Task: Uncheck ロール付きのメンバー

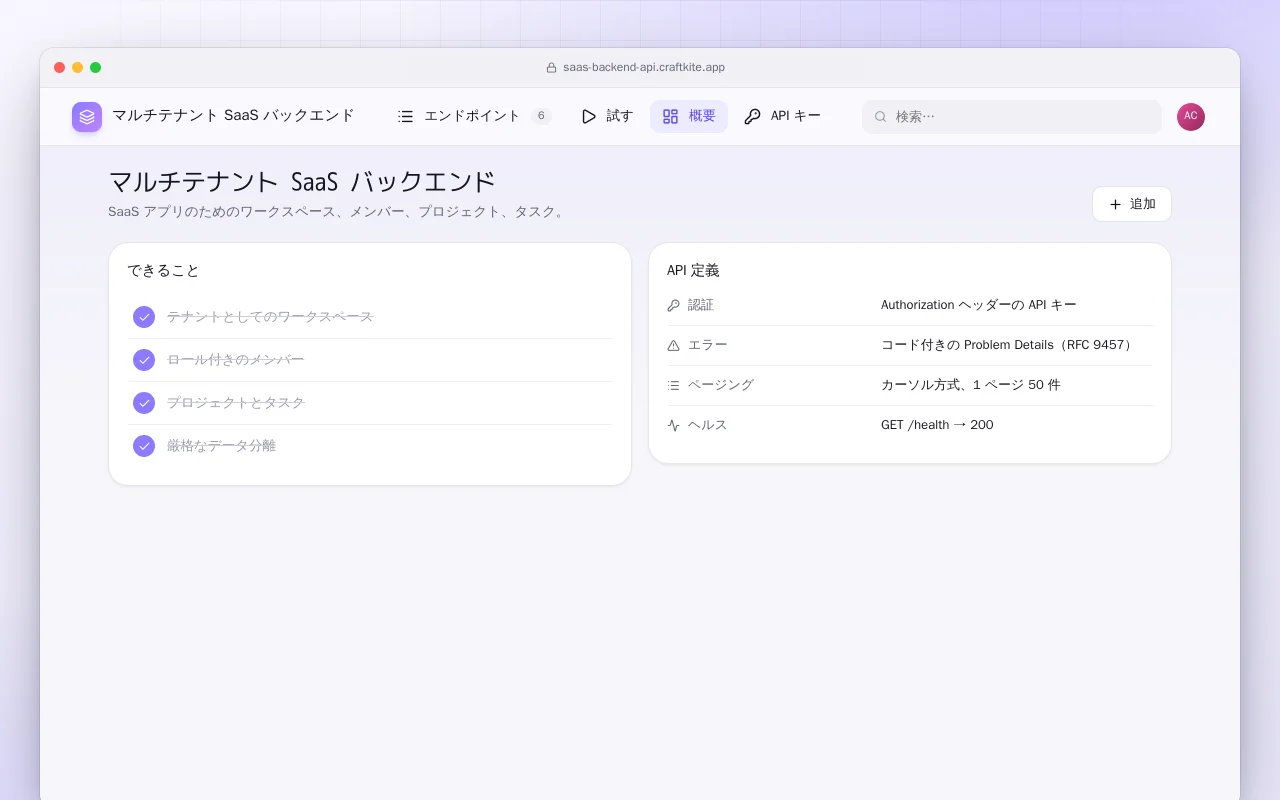Action: click(x=144, y=360)
